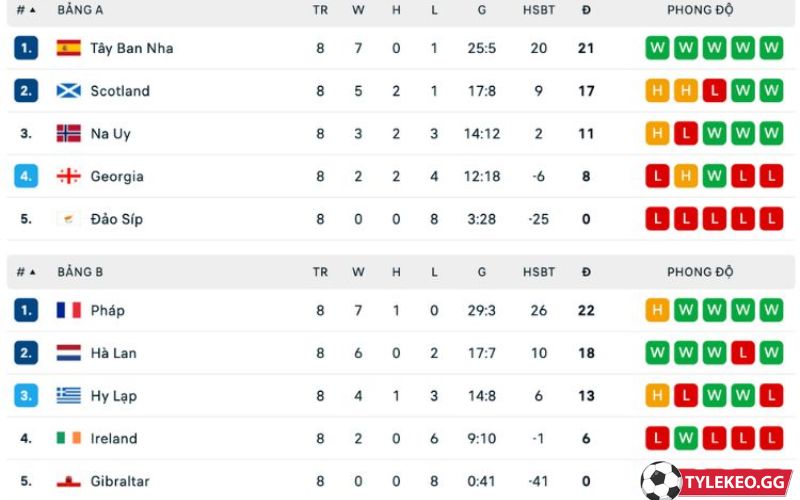Viewport: 800px width, 500px height.
Task: Open the Tây Ban Nha team link
Action: (132, 48)
